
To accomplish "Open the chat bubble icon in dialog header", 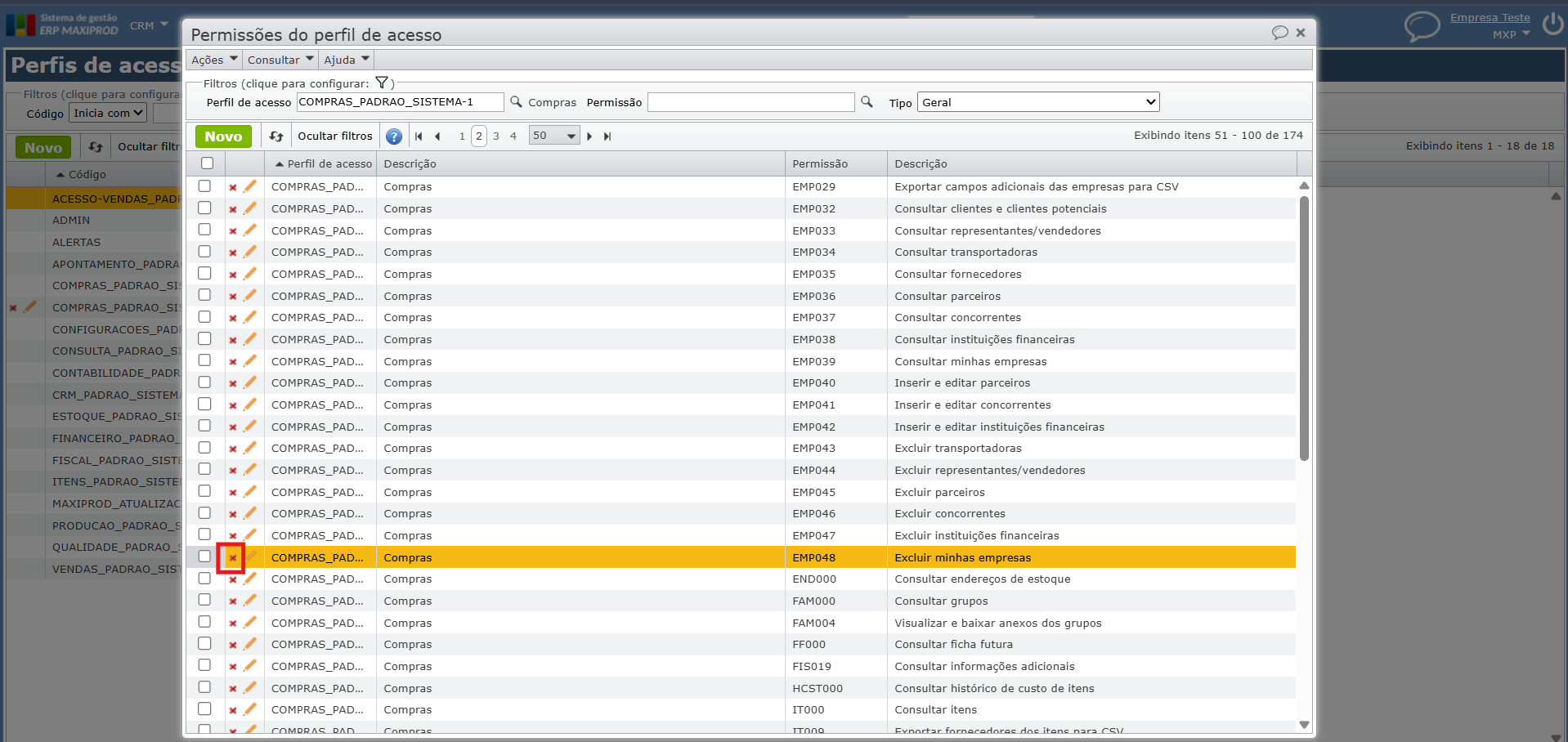I will (x=1279, y=33).
